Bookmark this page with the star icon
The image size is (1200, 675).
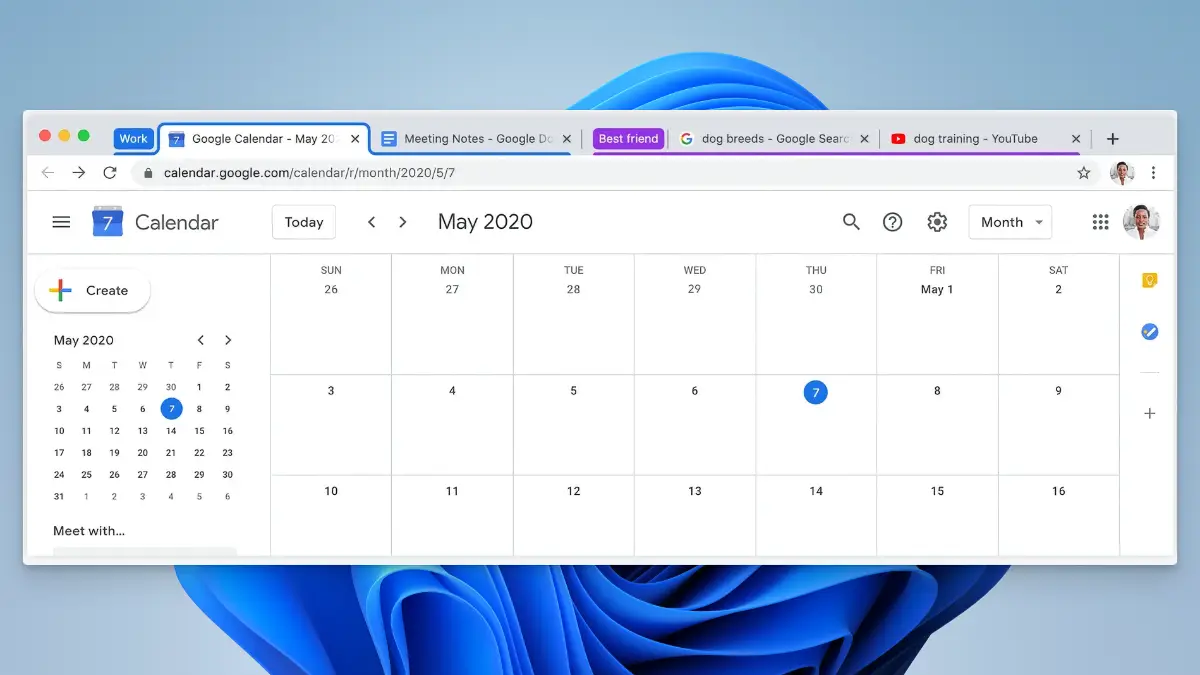pos(1083,173)
